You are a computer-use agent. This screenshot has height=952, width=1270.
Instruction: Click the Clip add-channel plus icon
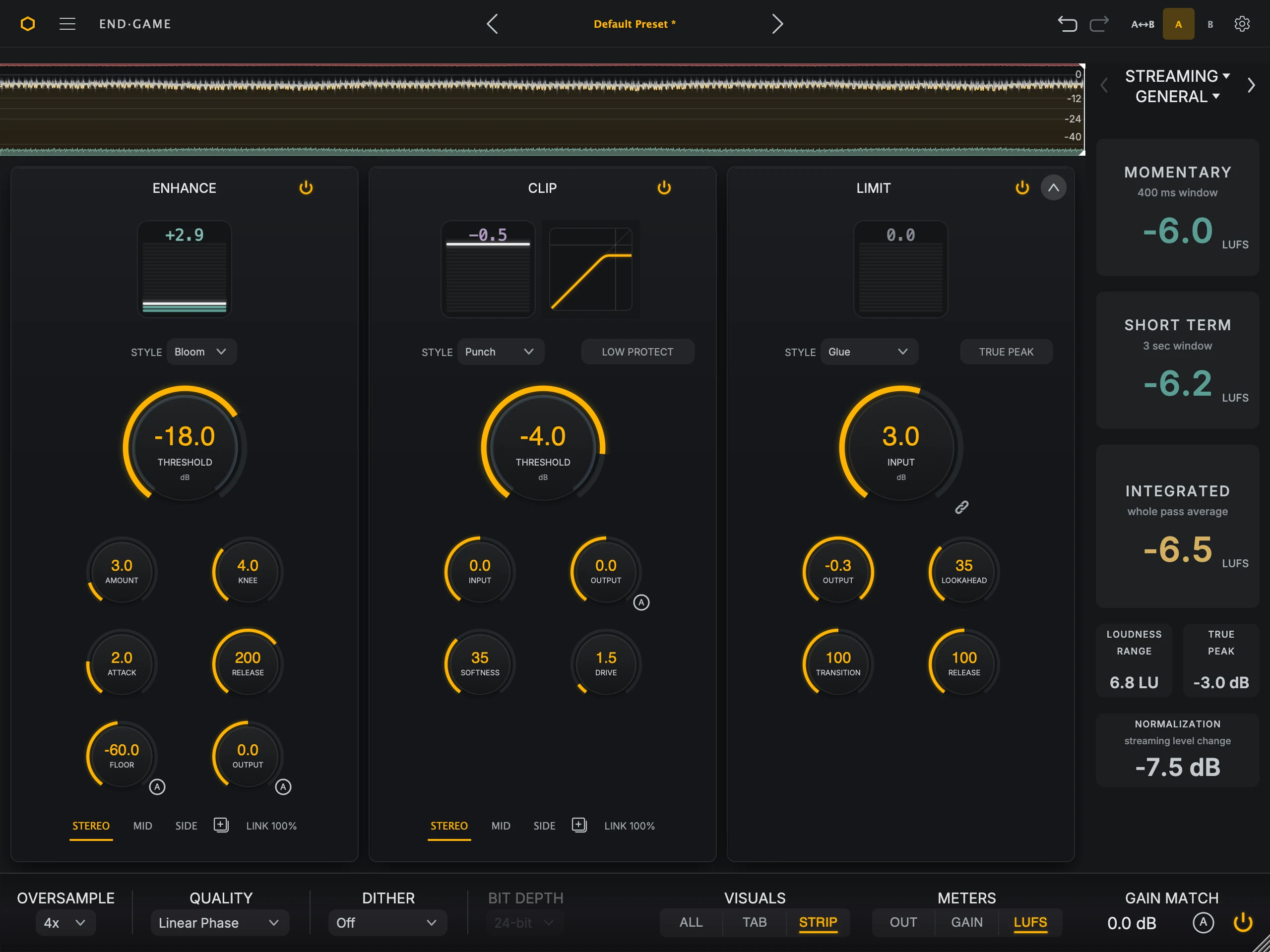coord(579,825)
